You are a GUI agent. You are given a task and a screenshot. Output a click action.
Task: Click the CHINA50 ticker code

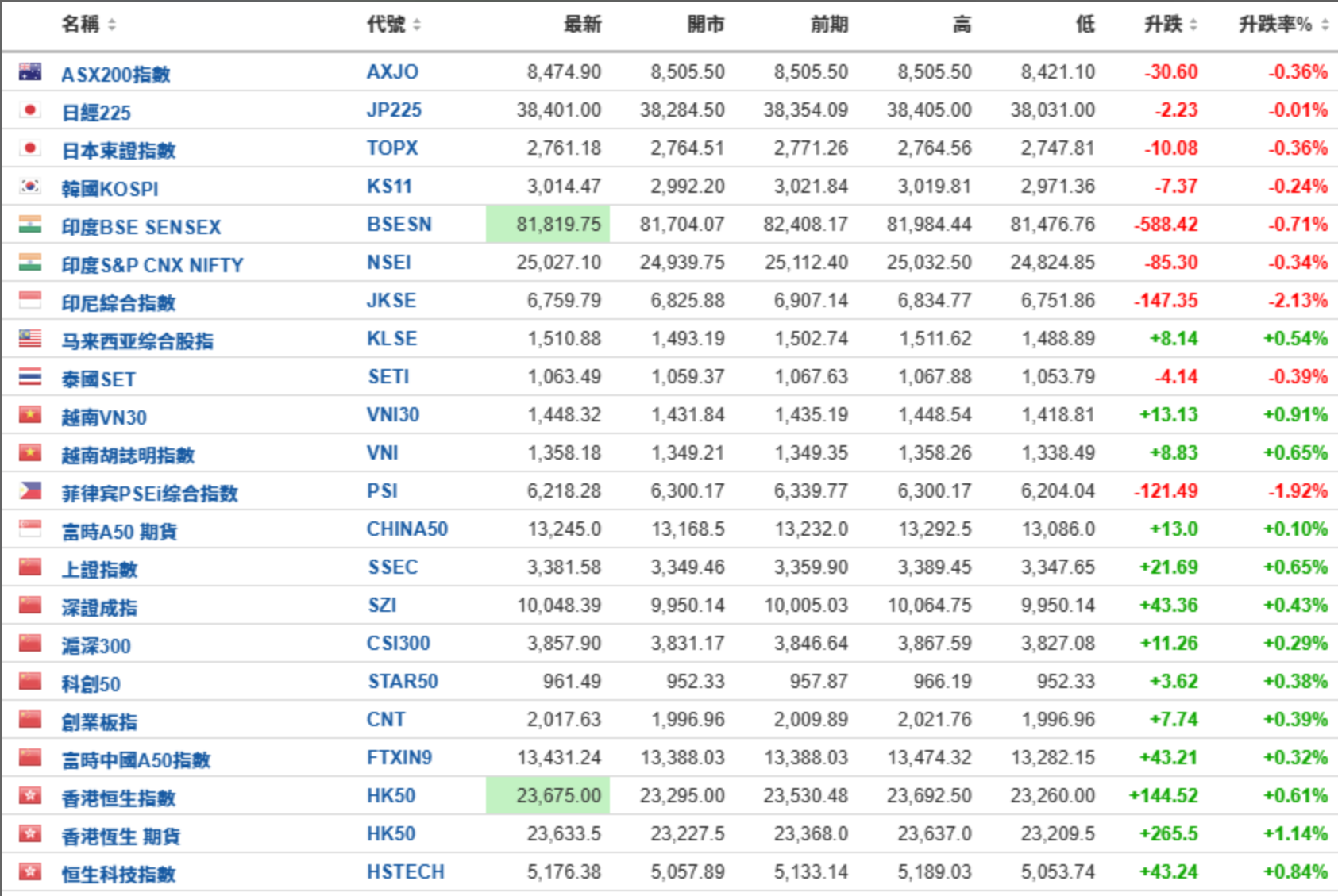407,529
